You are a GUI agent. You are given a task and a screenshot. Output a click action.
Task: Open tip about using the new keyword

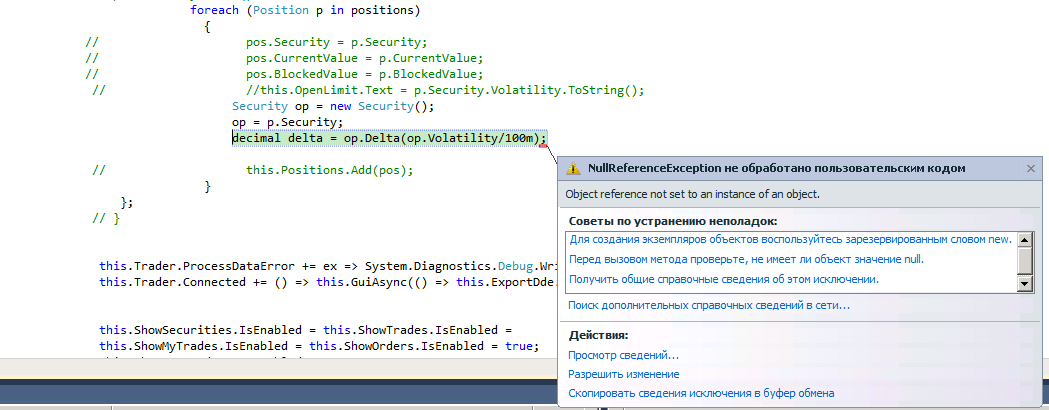pos(790,240)
